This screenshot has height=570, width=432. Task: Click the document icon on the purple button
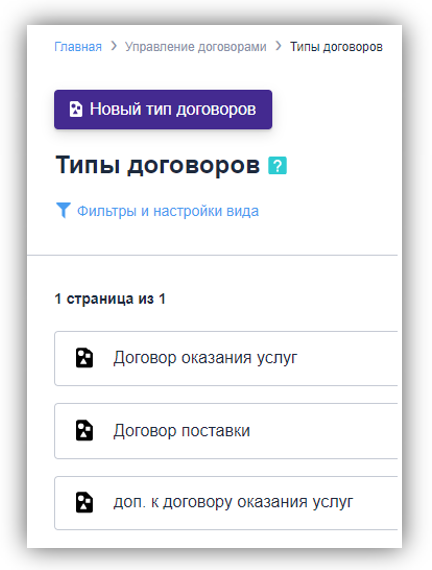coord(76,109)
